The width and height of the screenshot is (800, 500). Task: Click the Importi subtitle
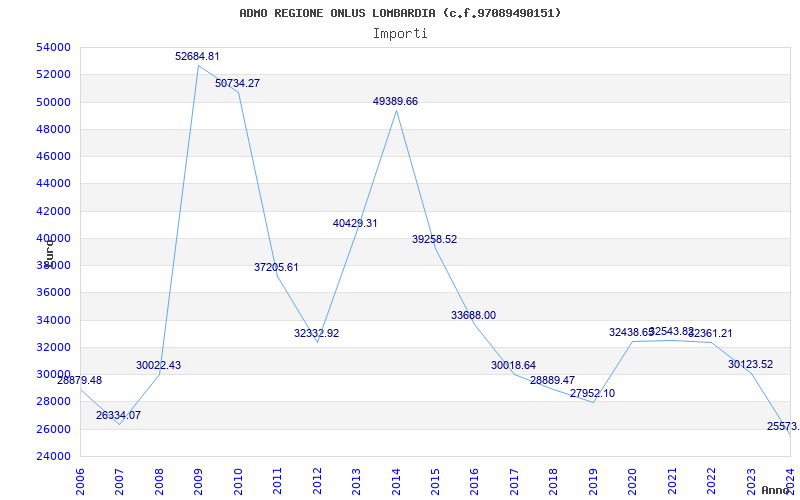pyautogui.click(x=400, y=34)
